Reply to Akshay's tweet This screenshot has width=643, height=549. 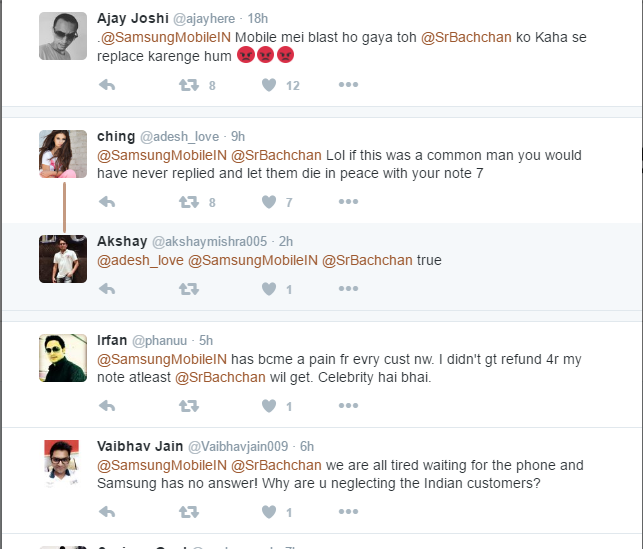click(x=108, y=289)
